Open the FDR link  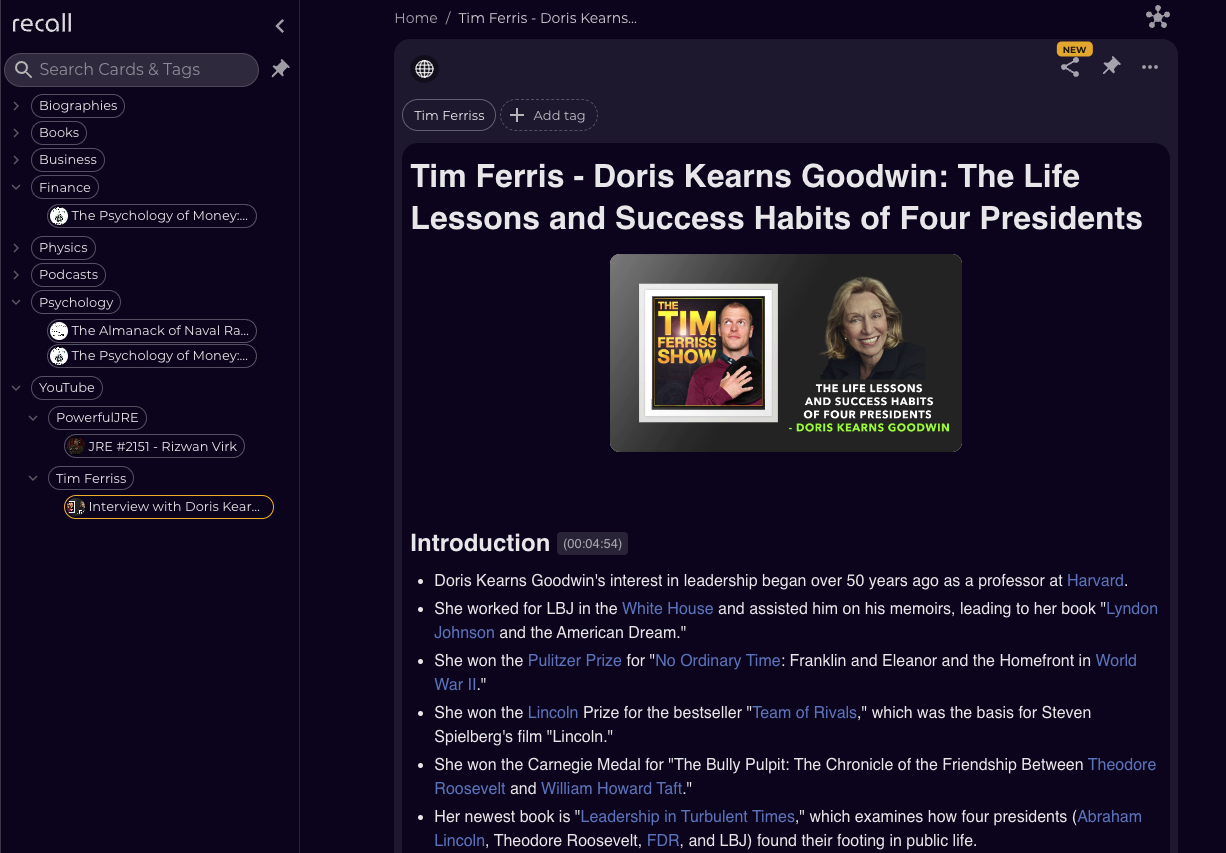(663, 840)
